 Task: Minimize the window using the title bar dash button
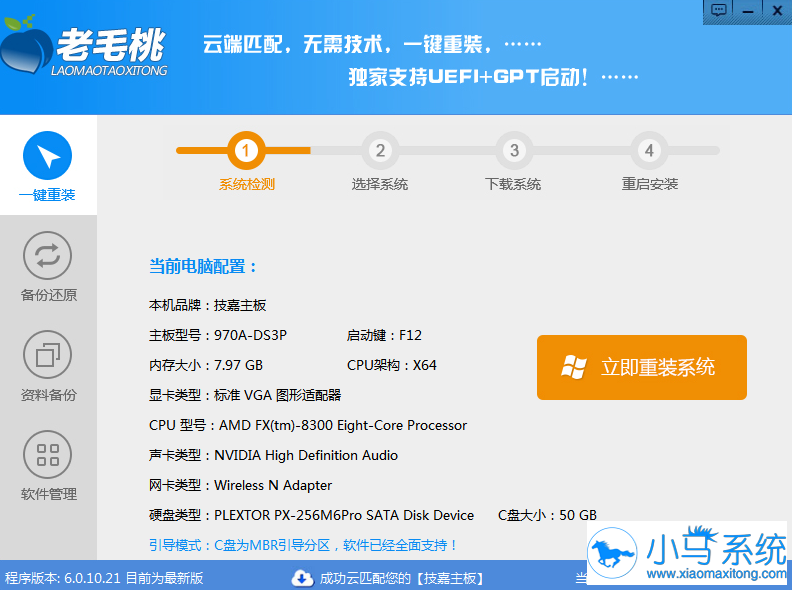coord(748,10)
